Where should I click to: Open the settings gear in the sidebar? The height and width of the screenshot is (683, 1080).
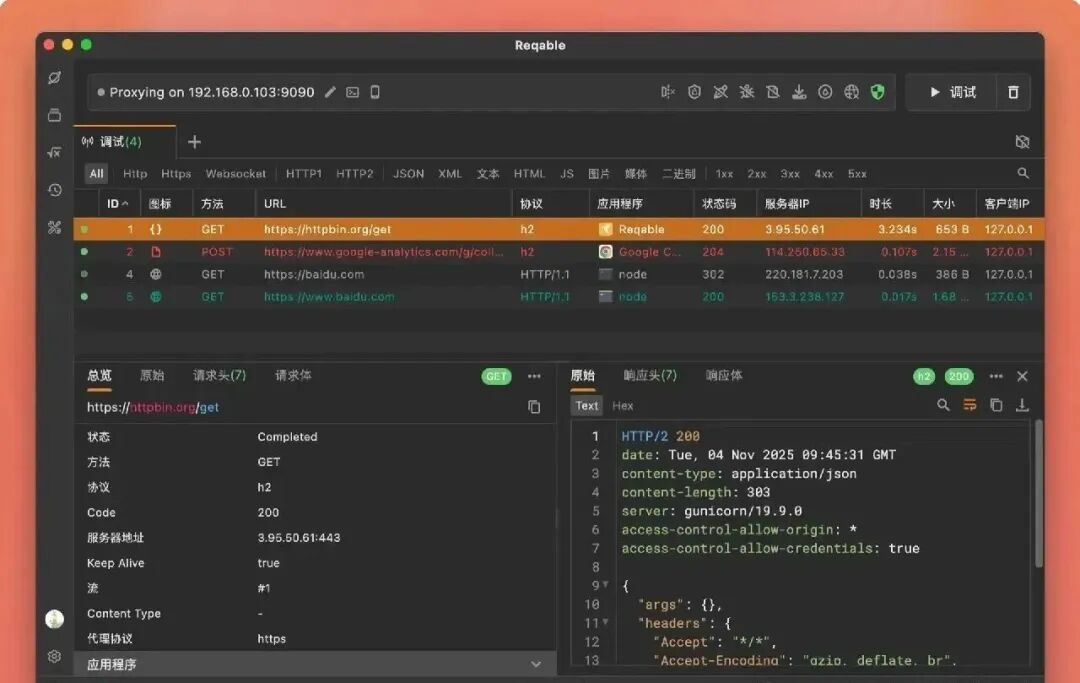[54, 656]
